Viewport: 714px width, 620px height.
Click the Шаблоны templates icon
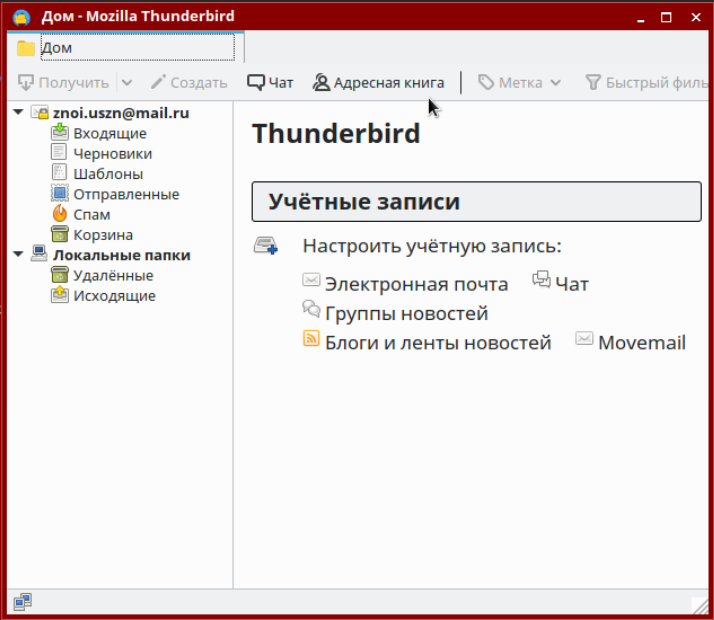pyautogui.click(x=59, y=173)
